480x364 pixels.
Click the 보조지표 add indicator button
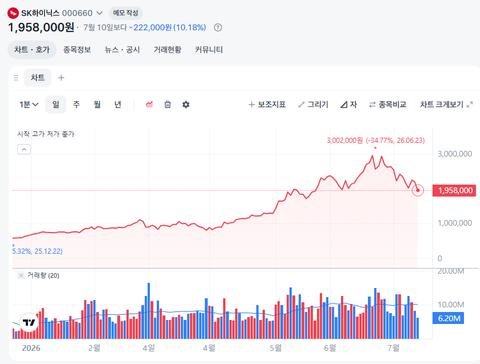coord(267,105)
